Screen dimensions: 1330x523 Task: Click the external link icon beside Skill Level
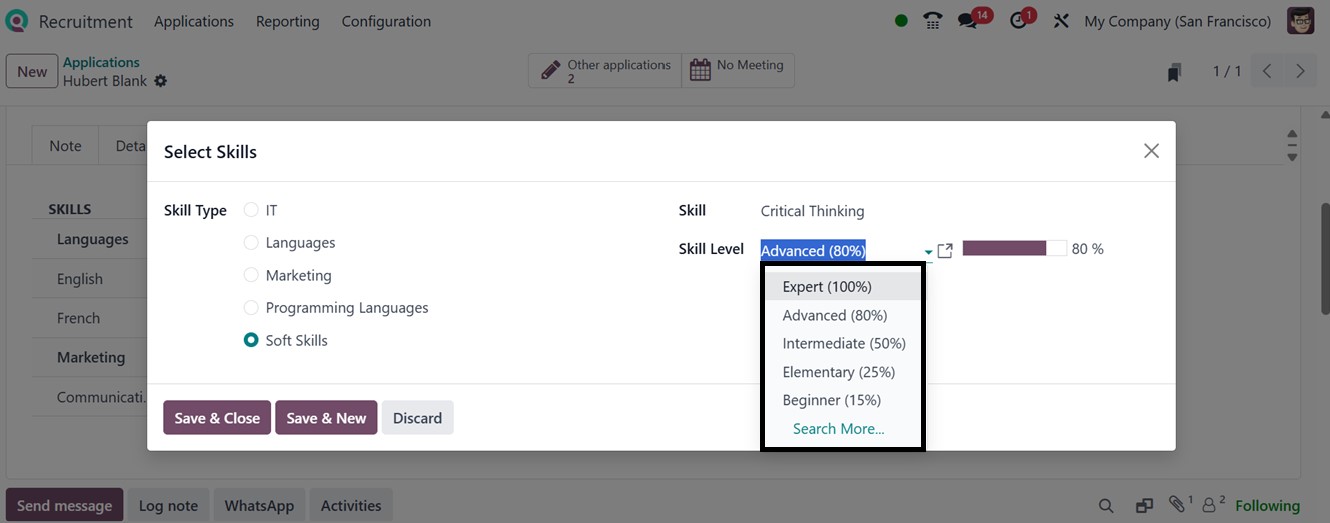tap(945, 250)
